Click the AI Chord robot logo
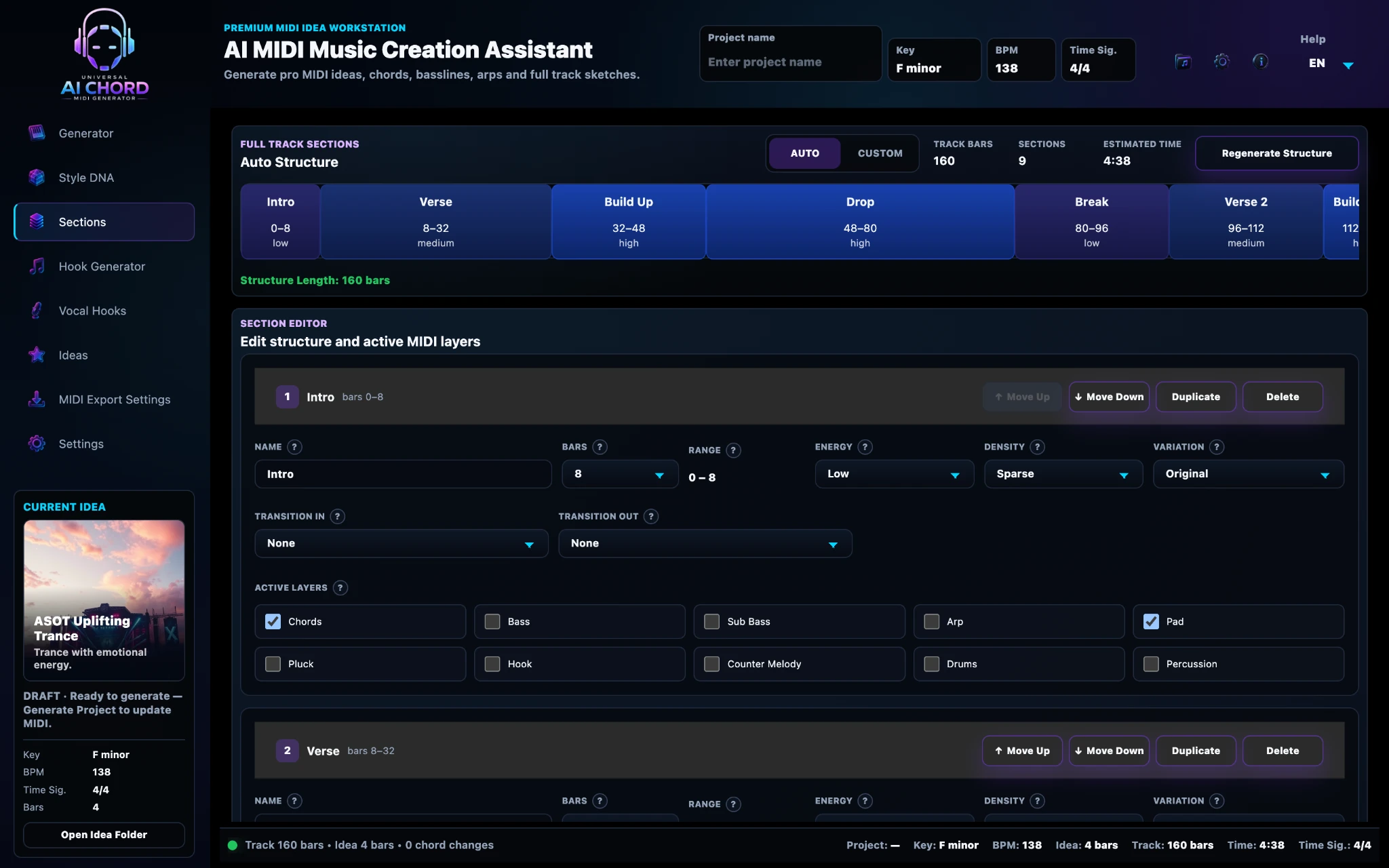 pyautogui.click(x=104, y=54)
